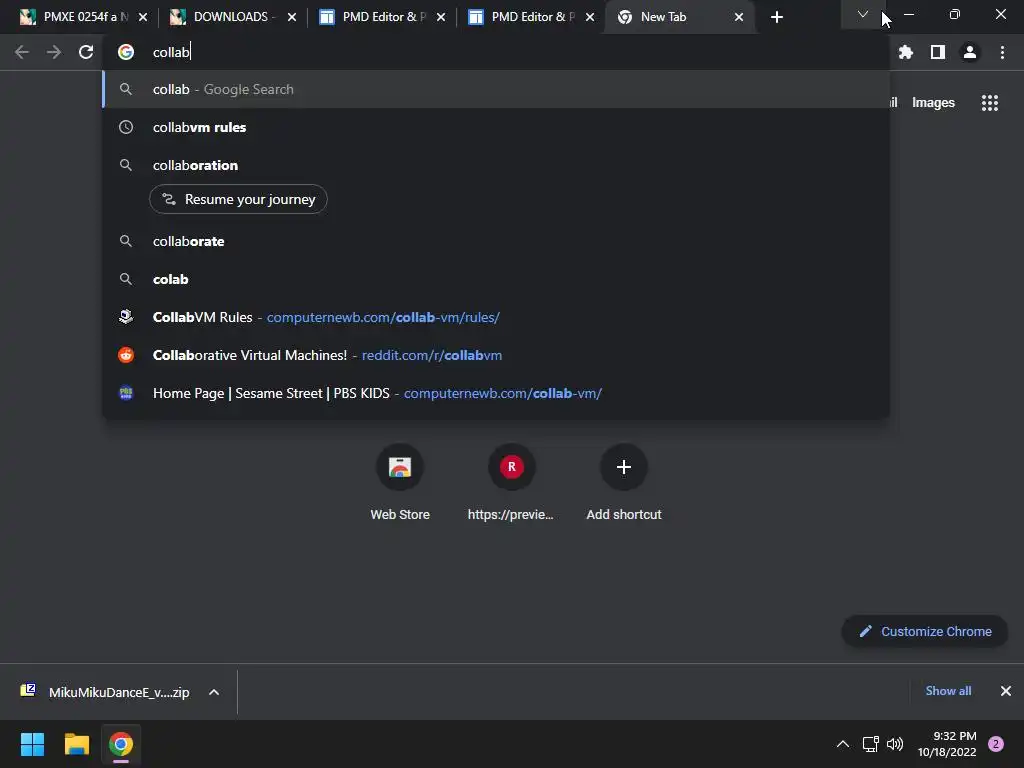Close the downloads bar
Viewport: 1024px width, 768px height.
(x=1006, y=691)
